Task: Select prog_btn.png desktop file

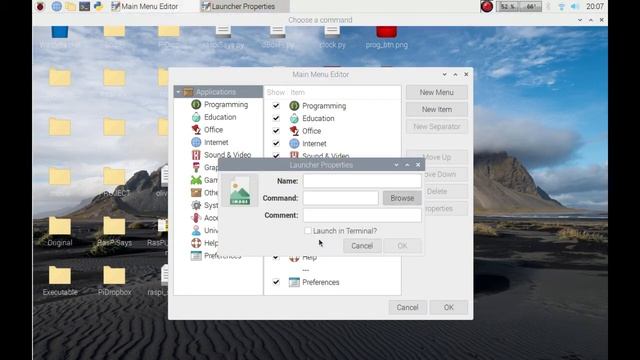Action: [x=387, y=38]
